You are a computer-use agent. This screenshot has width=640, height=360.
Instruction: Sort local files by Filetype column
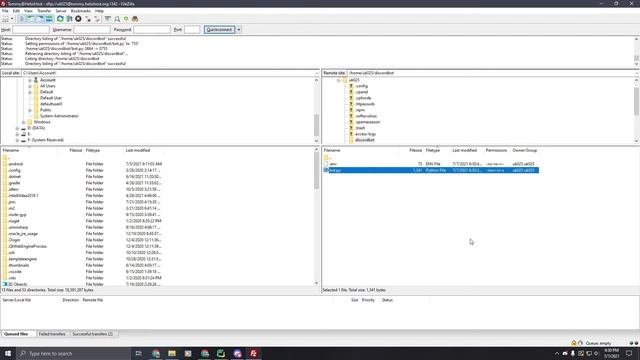pos(93,151)
